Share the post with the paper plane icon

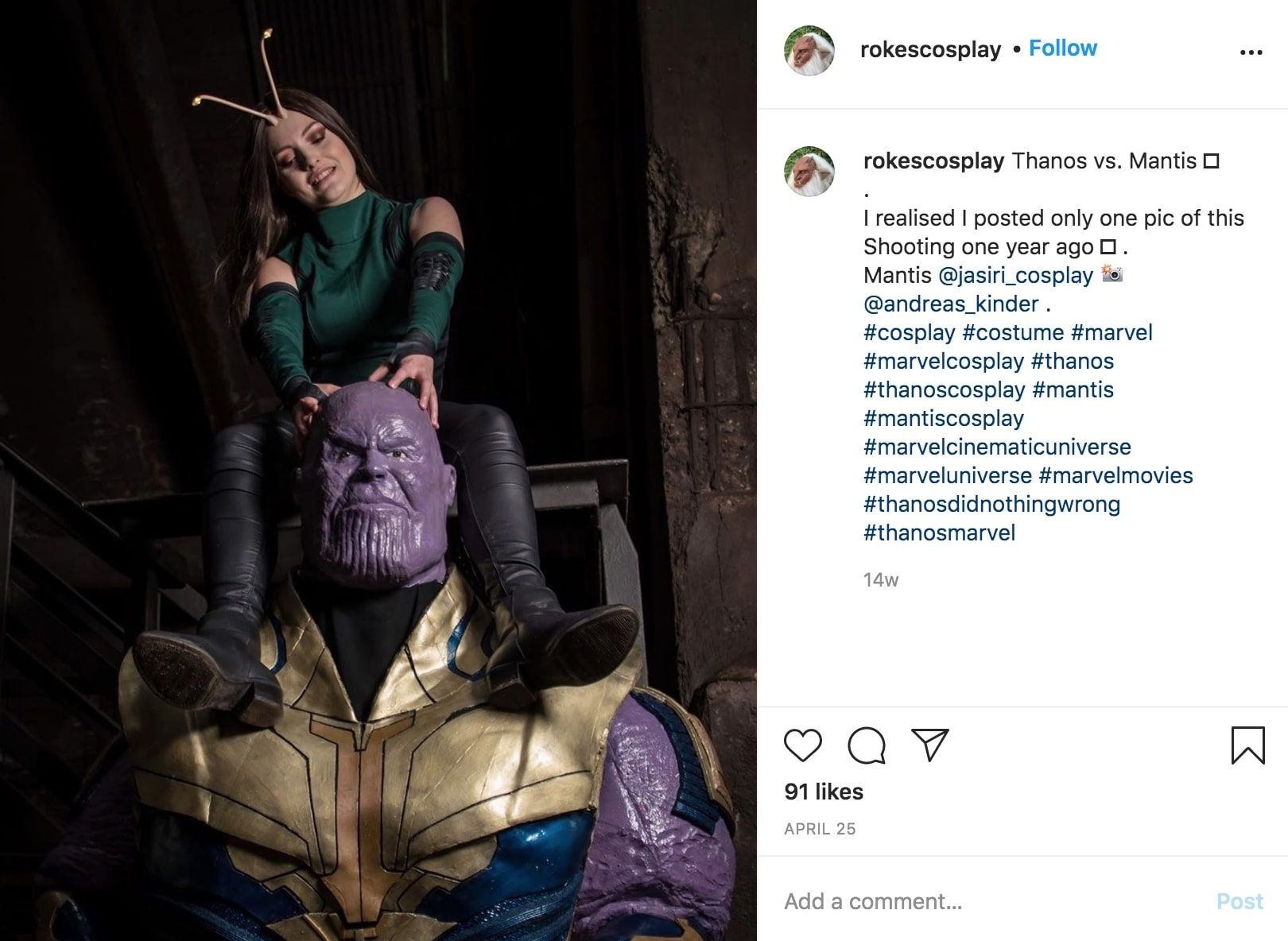929,745
